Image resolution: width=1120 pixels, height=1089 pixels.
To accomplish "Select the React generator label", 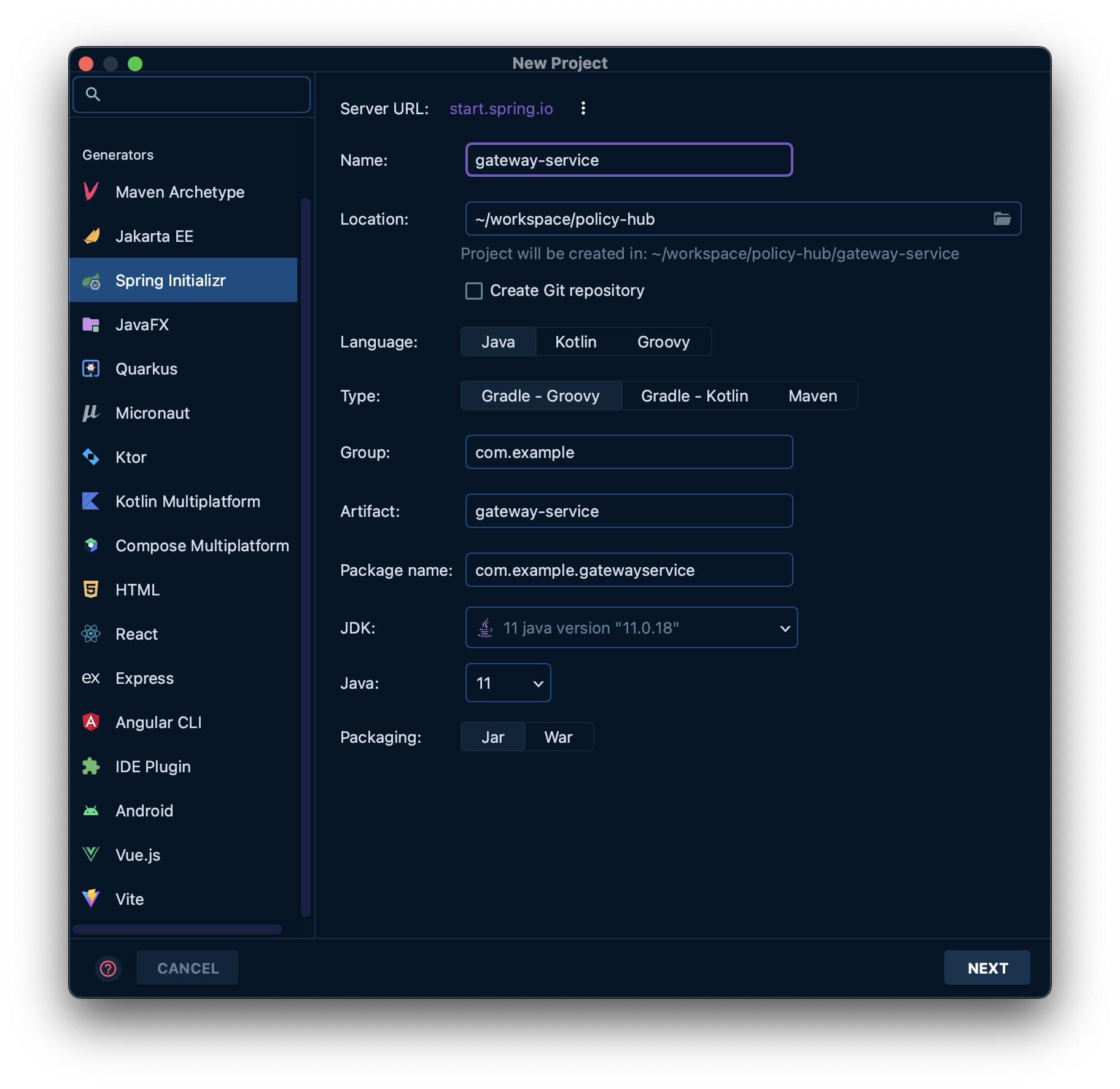I will (136, 634).
